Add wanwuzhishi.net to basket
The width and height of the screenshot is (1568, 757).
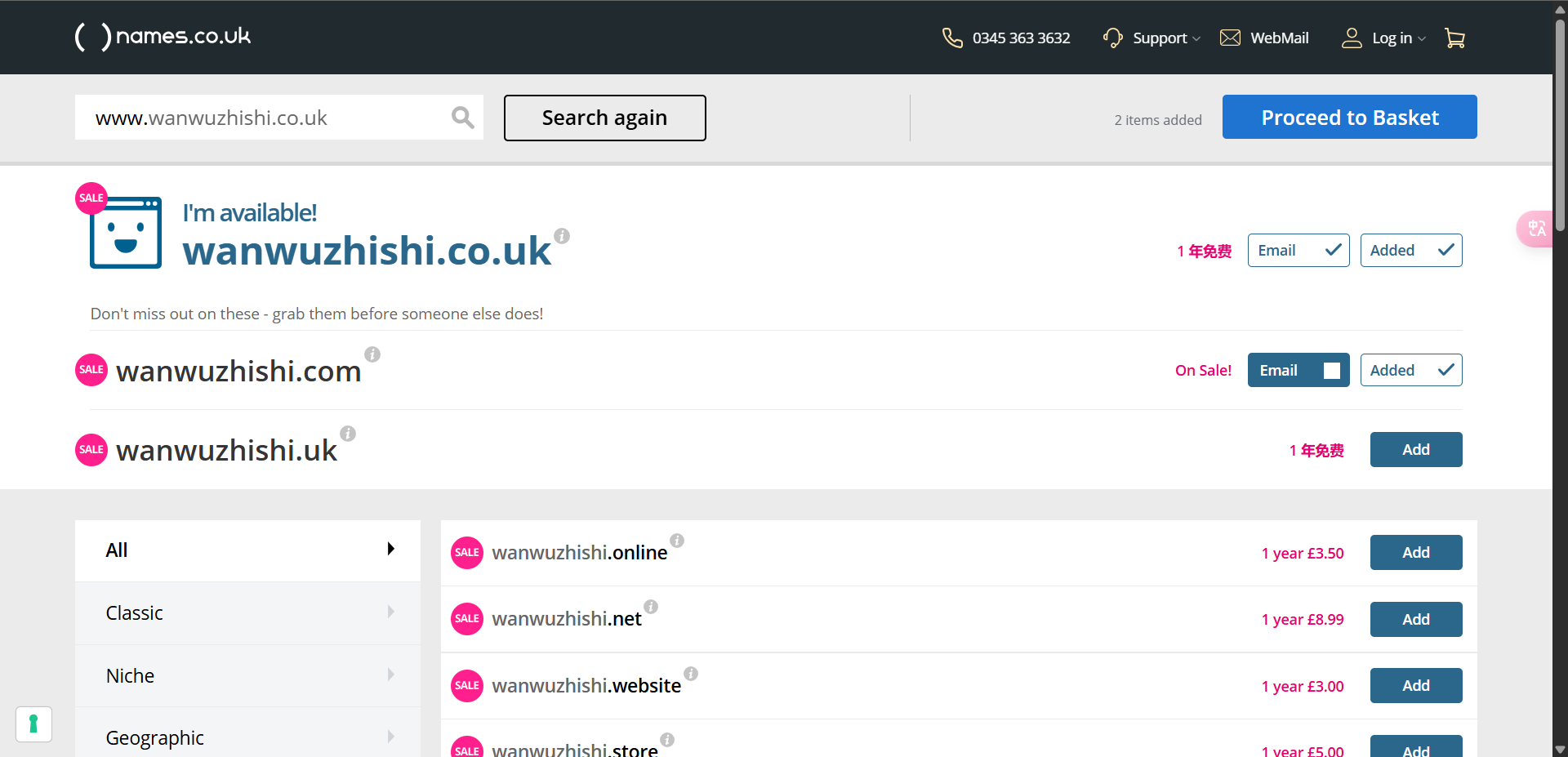[1415, 619]
